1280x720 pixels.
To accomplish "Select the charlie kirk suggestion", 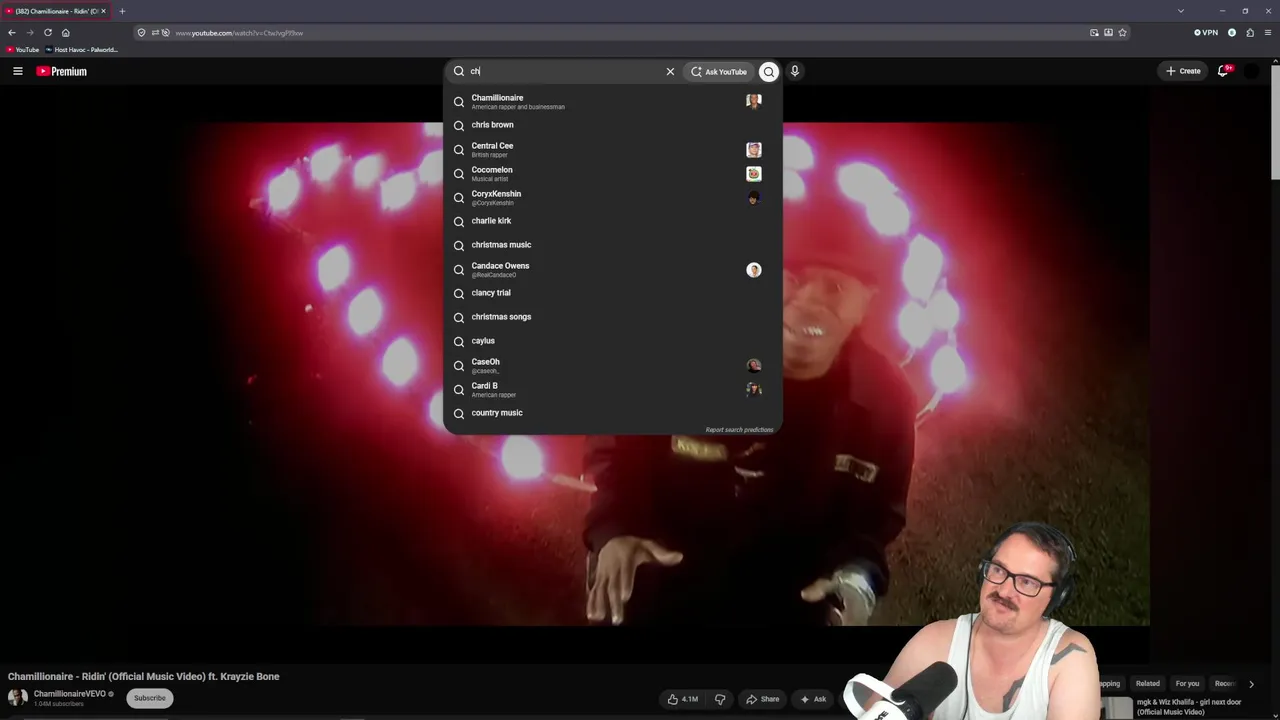I will 612,221.
